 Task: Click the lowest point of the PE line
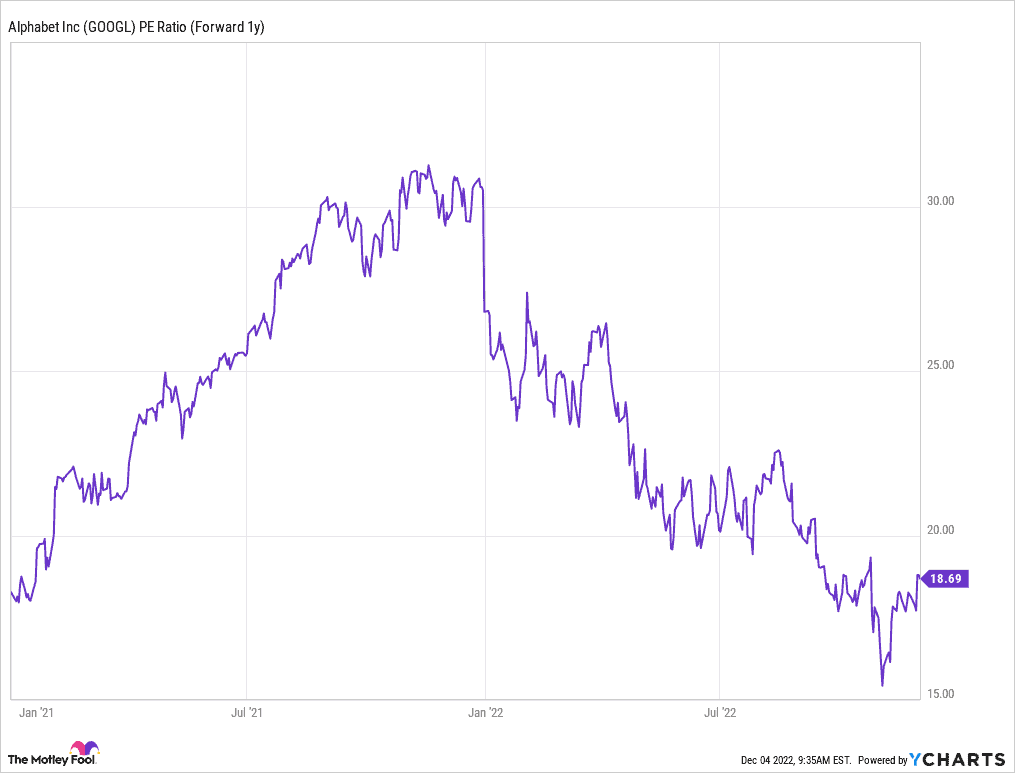point(882,685)
